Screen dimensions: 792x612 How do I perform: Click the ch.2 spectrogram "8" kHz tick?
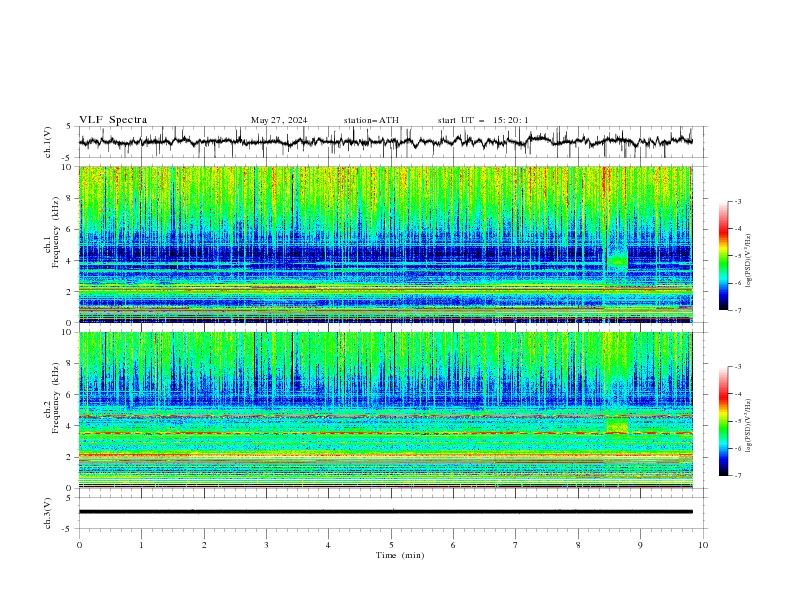tap(69, 364)
